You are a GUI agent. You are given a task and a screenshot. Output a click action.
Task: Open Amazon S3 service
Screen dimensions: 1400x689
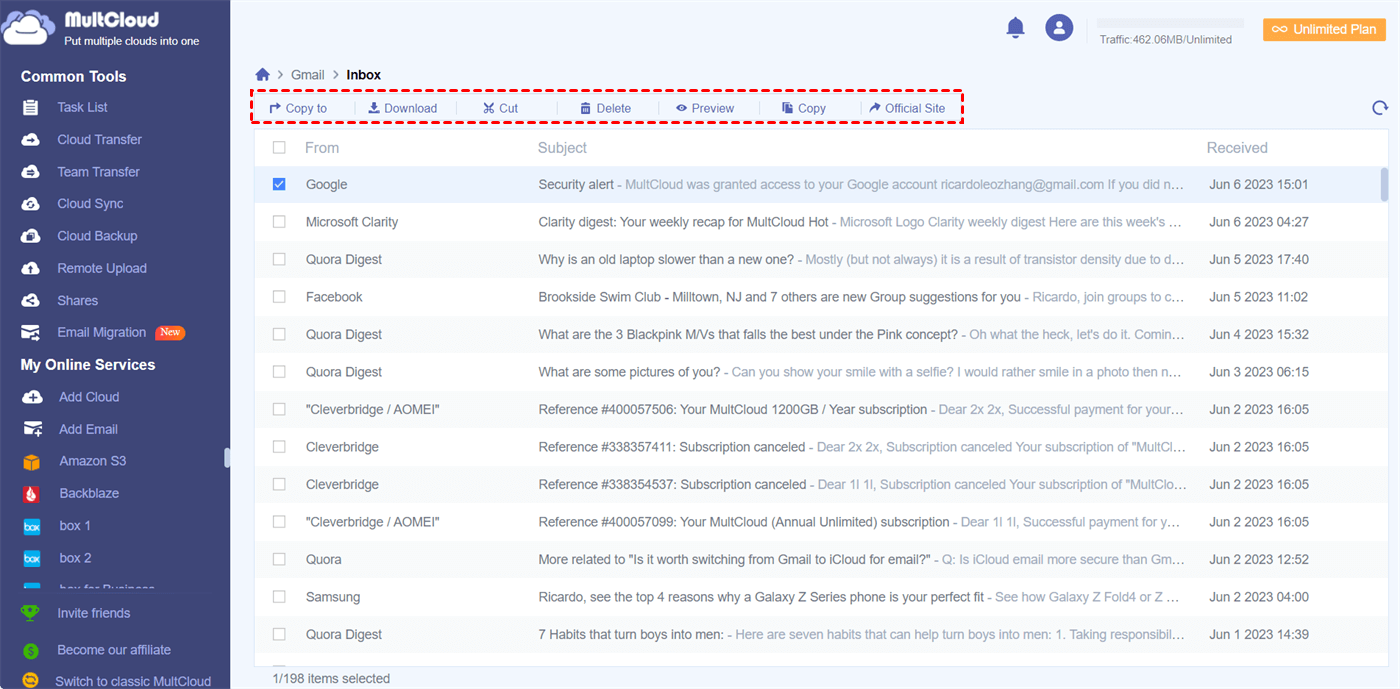[x=92, y=461]
